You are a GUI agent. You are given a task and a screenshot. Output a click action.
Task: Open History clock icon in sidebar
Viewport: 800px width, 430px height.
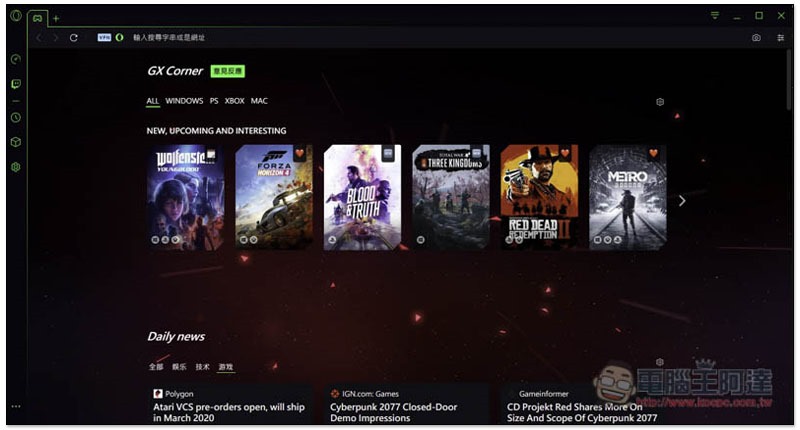pyautogui.click(x=15, y=117)
